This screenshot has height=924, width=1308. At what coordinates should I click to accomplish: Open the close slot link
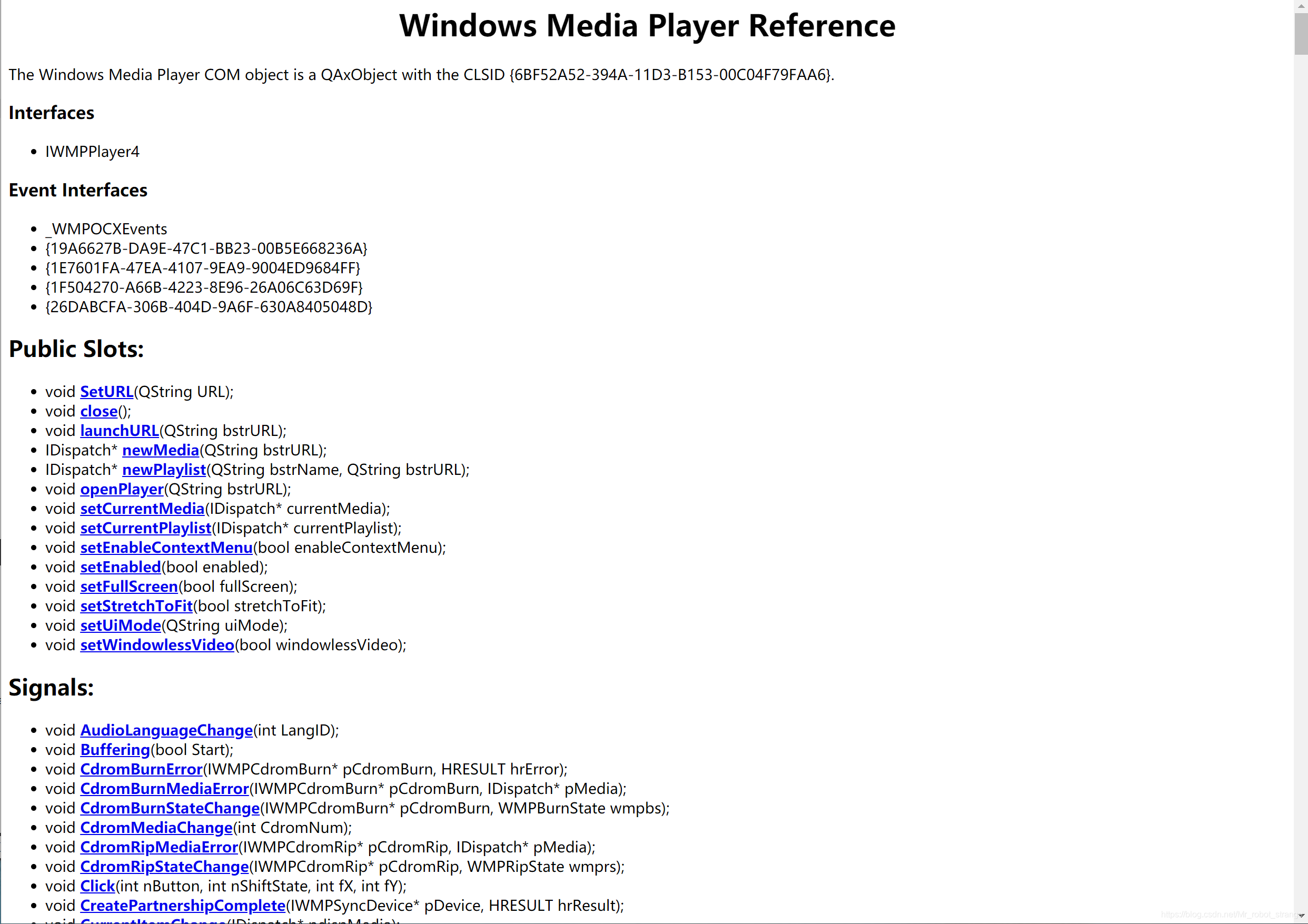[x=98, y=411]
